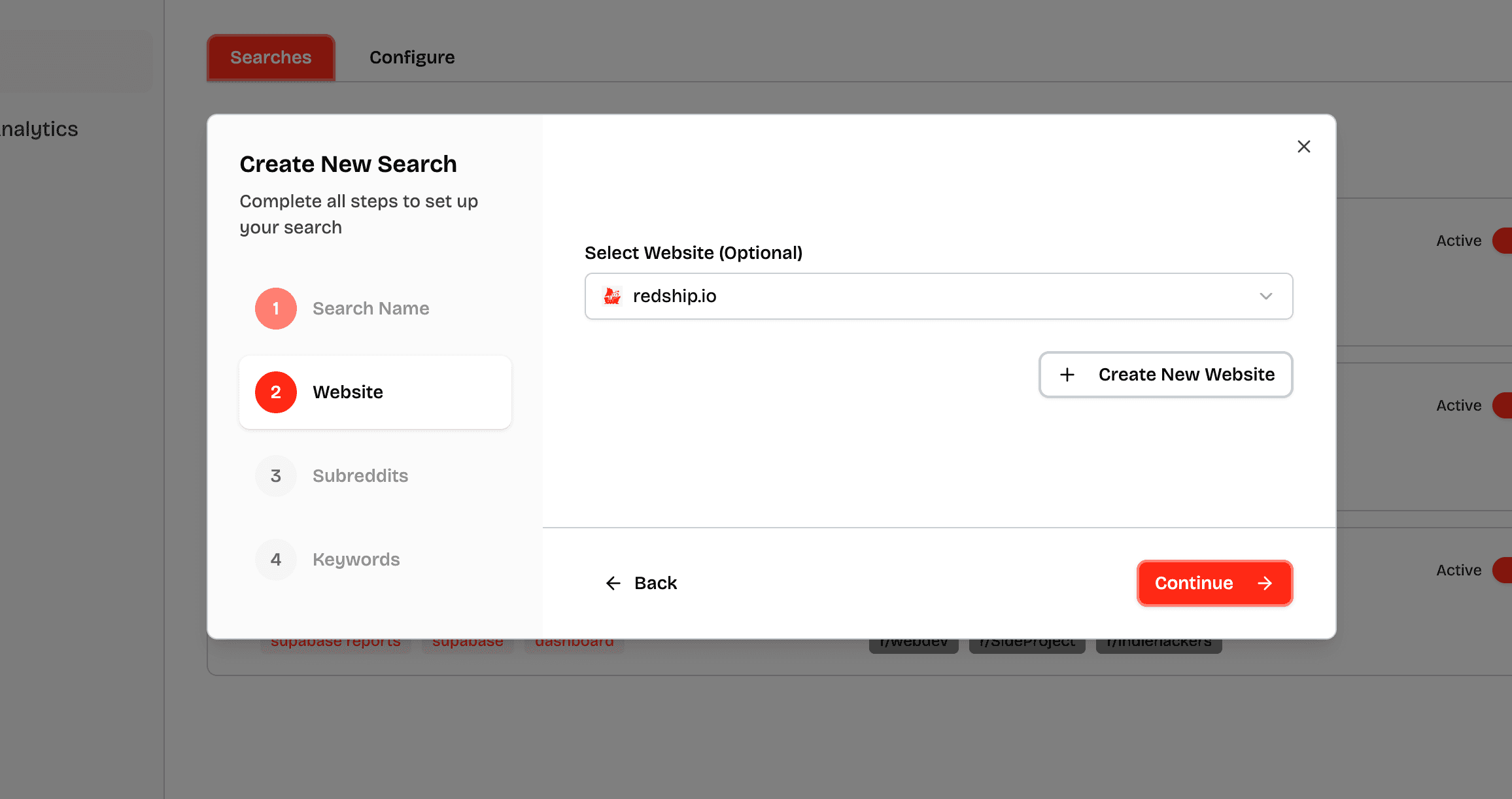Click the back arrow icon next to Back

pos(613,583)
